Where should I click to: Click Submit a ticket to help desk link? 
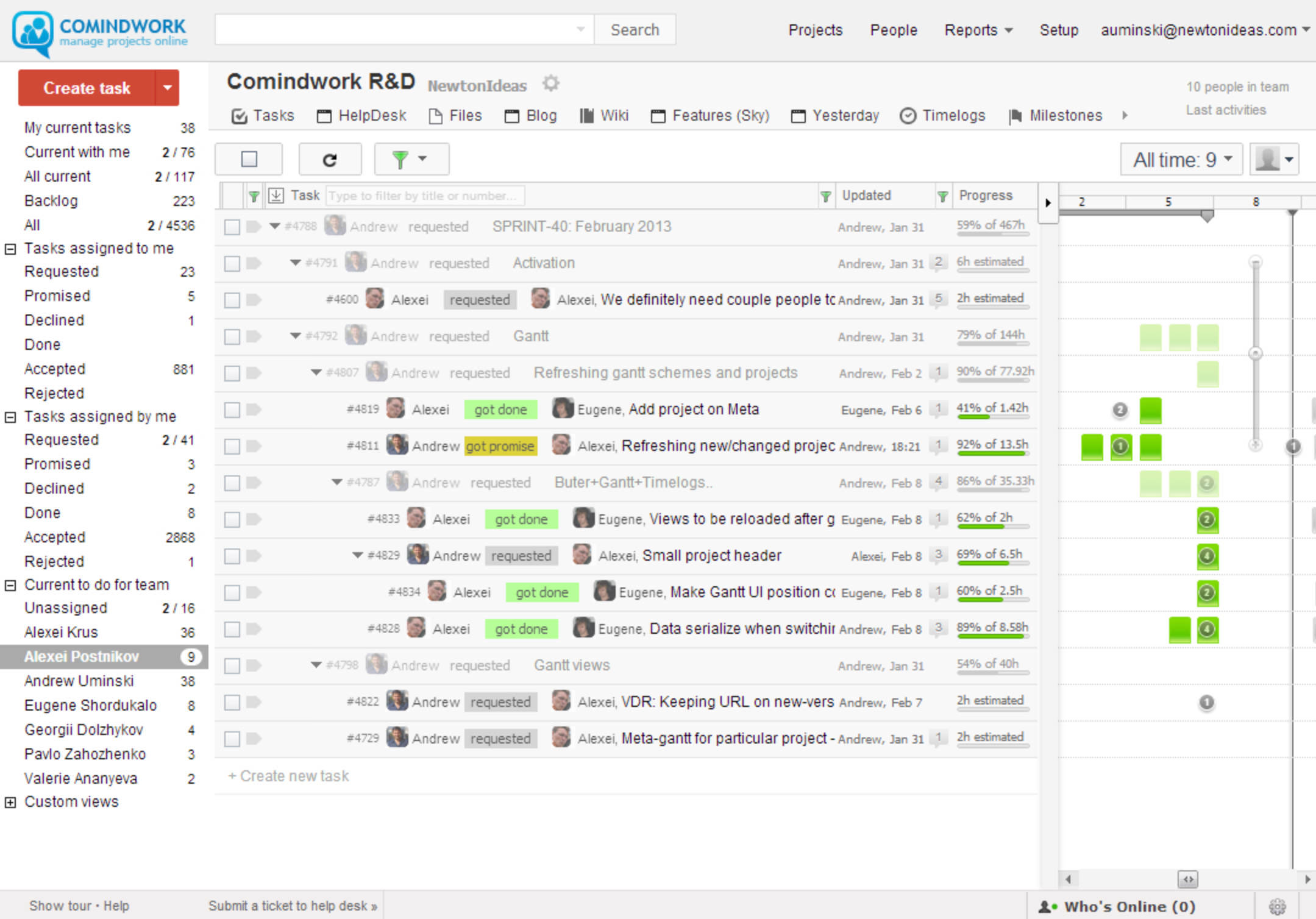293,906
